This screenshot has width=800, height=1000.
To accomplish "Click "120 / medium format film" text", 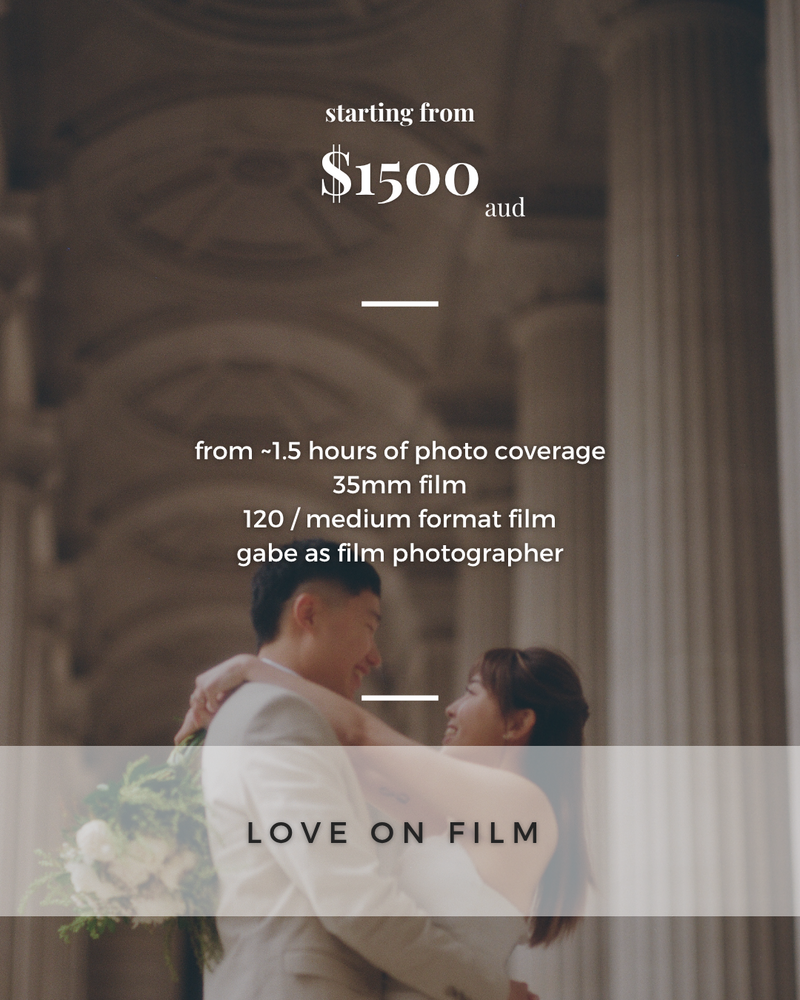I will 399,519.
